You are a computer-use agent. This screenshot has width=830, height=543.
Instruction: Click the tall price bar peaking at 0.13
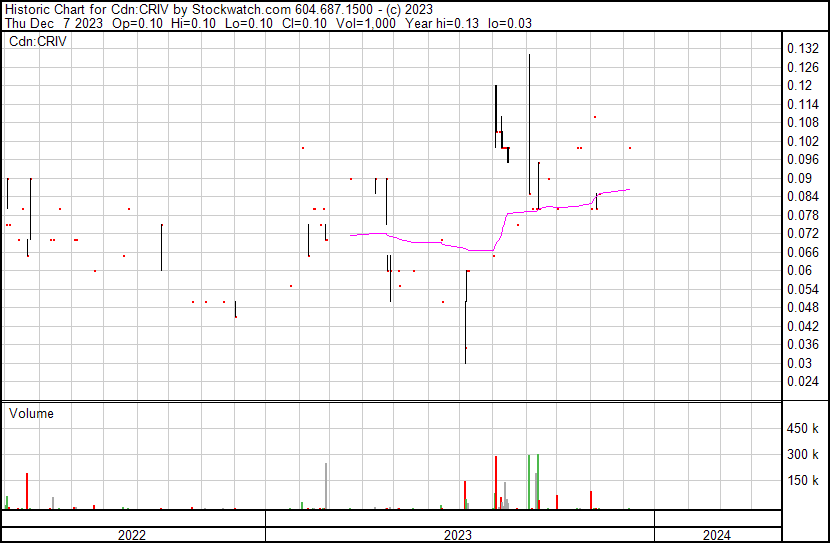tap(529, 120)
